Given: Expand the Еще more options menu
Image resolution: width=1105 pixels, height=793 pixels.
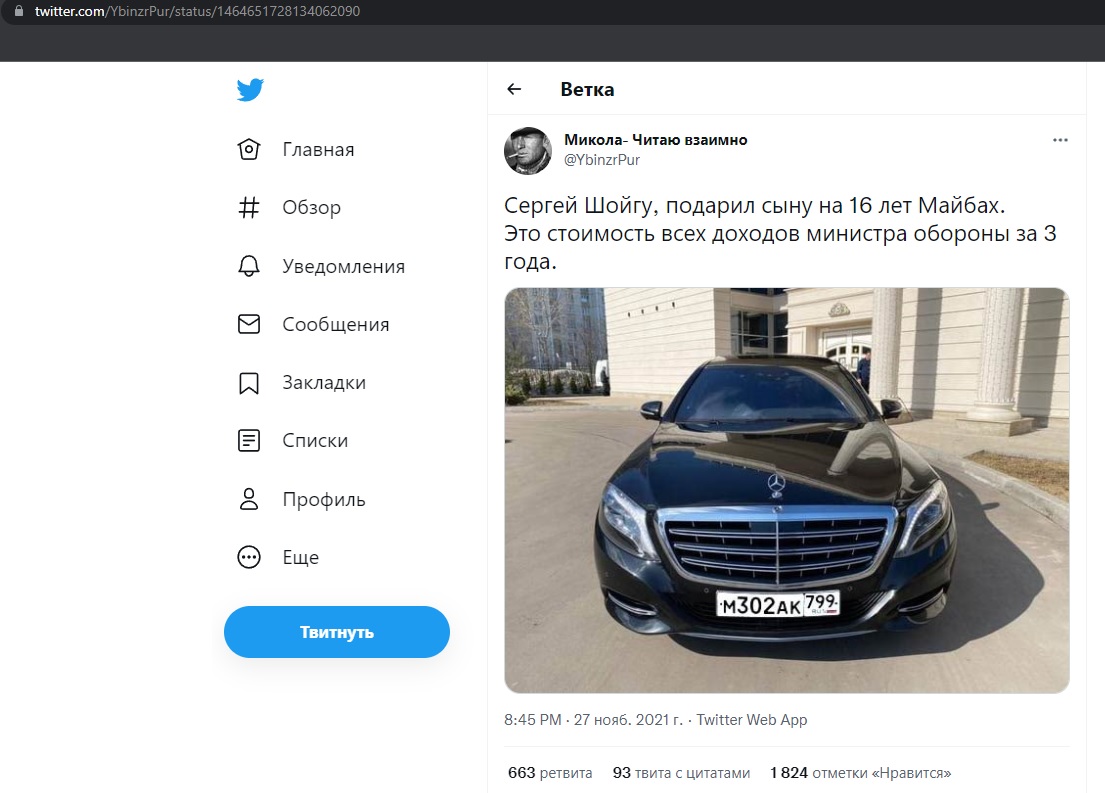Looking at the screenshot, I should tap(248, 558).
